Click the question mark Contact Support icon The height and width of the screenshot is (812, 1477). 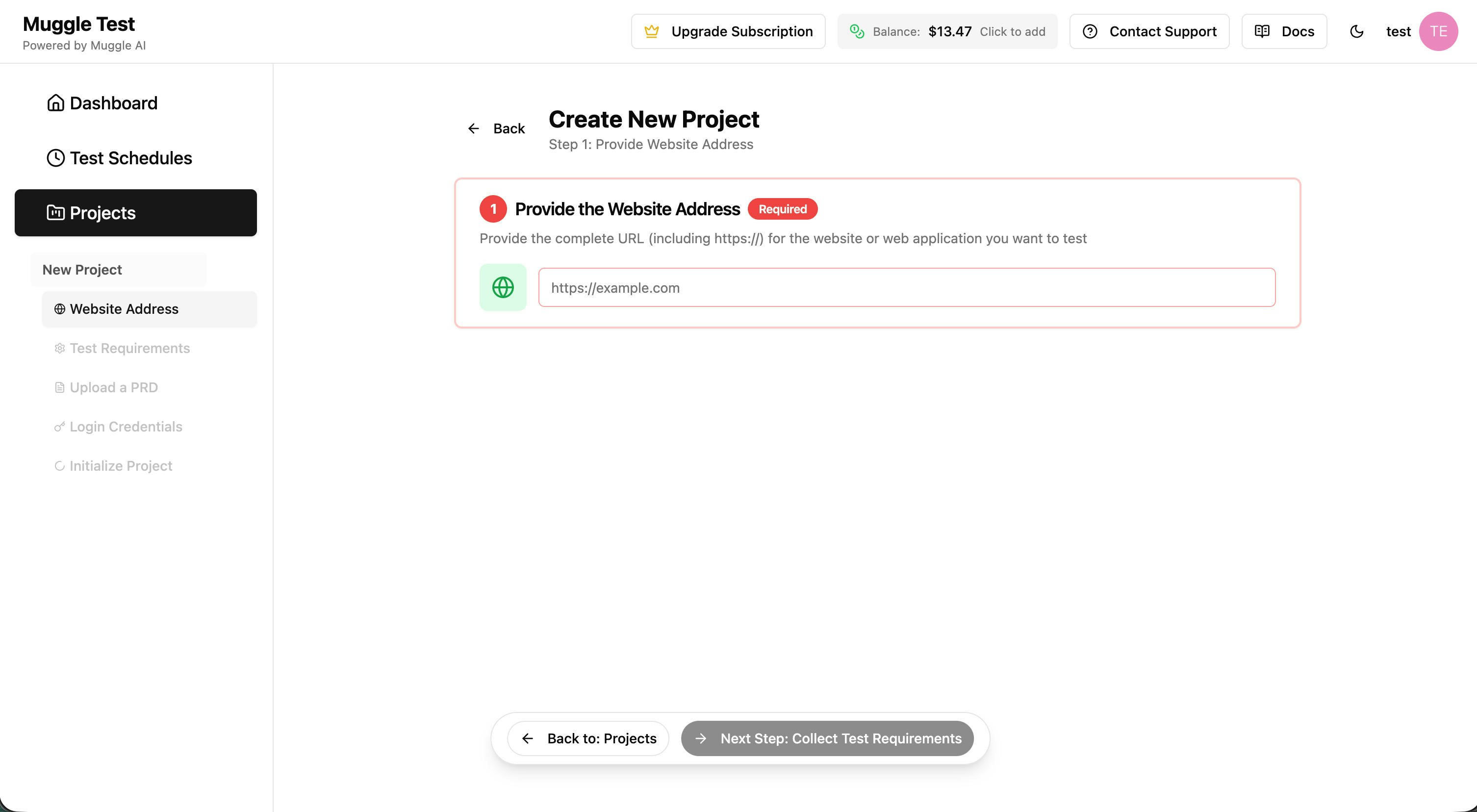point(1090,31)
